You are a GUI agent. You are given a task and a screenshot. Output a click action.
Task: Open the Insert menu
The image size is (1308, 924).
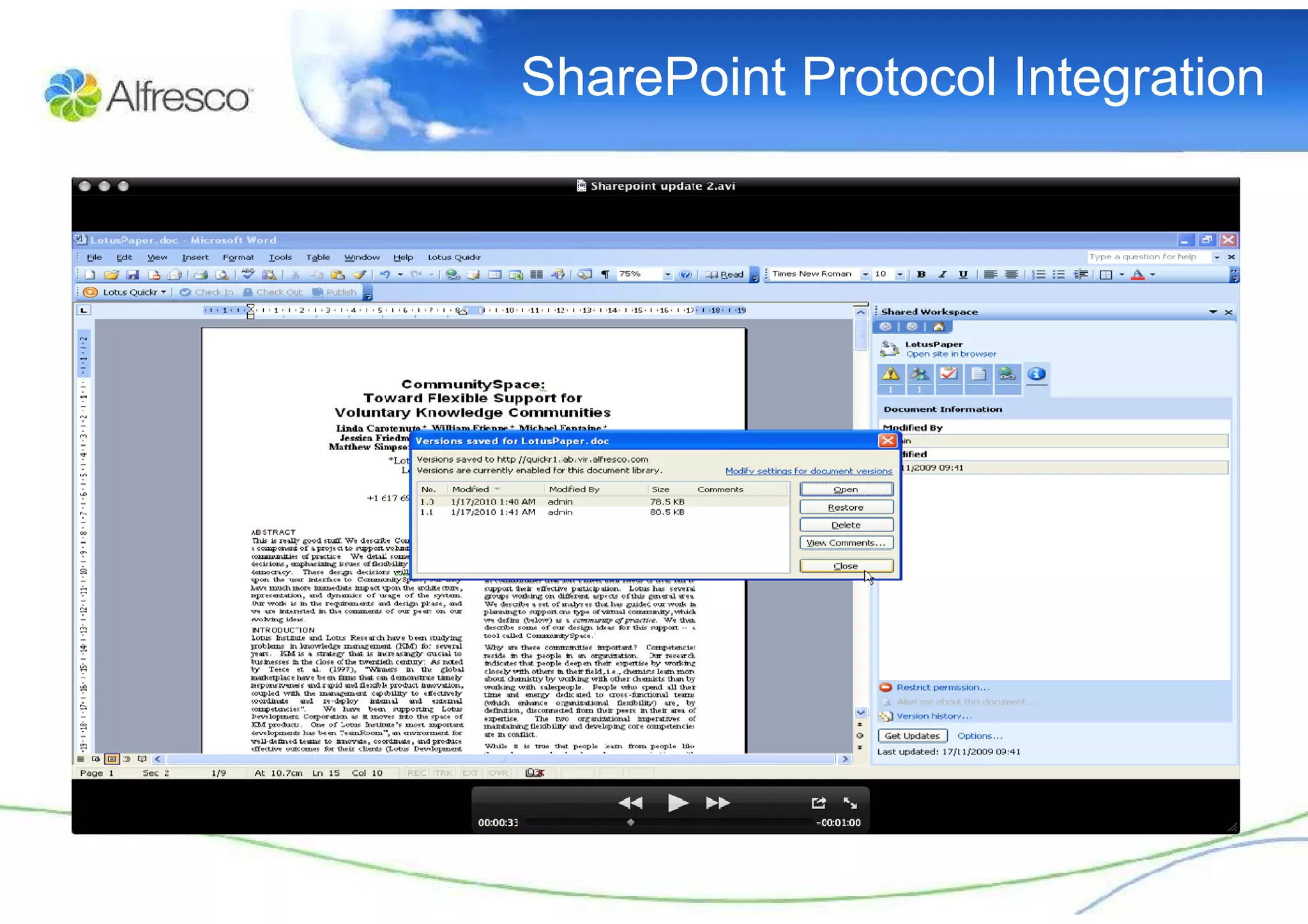coord(195,257)
